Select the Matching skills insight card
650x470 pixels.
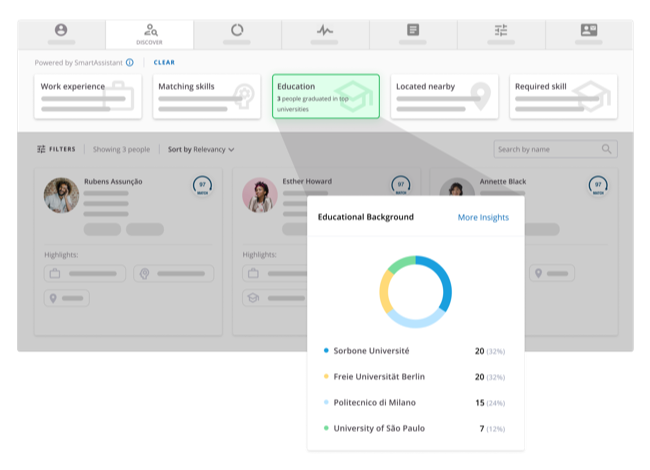(205, 96)
